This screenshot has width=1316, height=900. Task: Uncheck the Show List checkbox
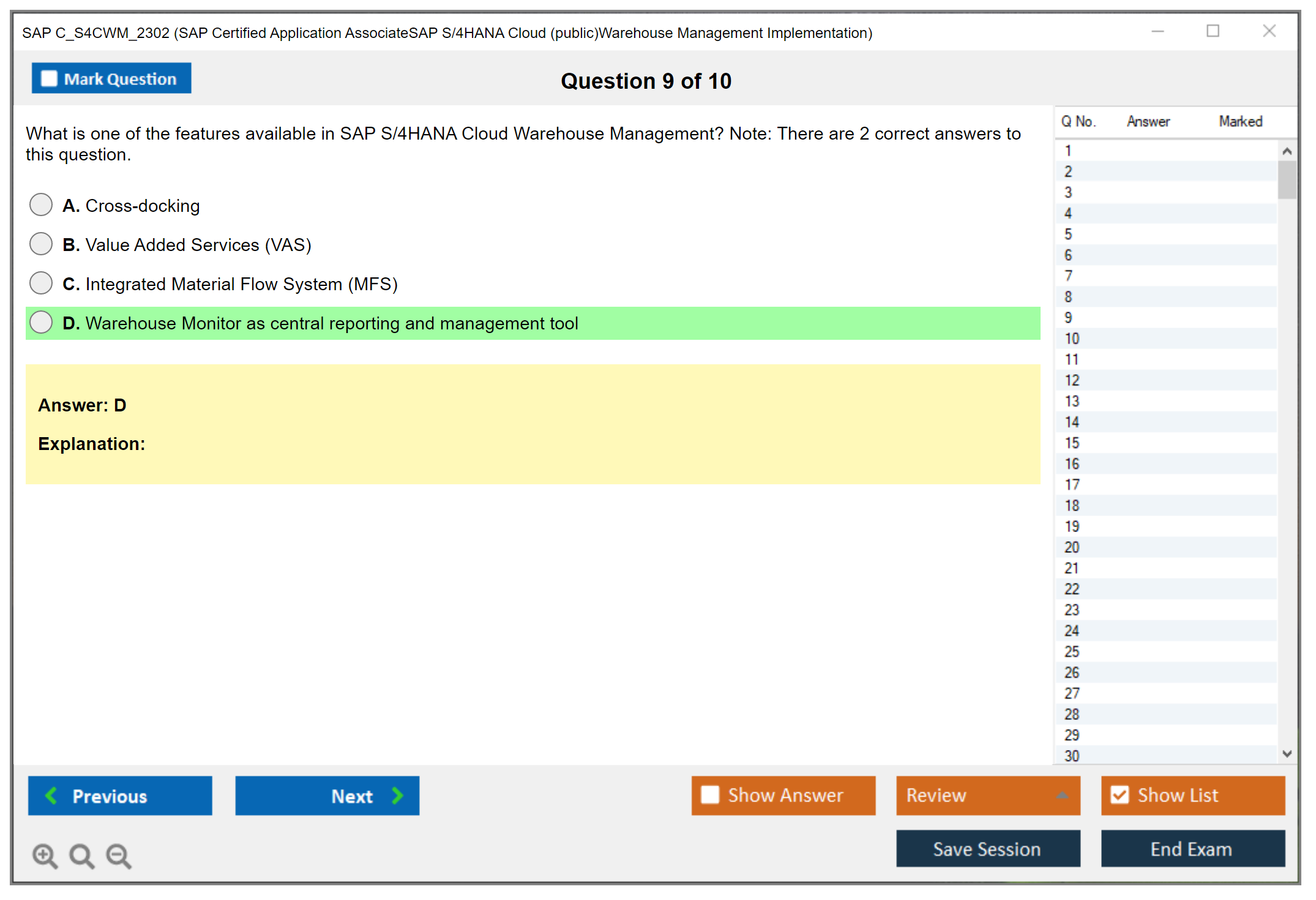point(1120,795)
